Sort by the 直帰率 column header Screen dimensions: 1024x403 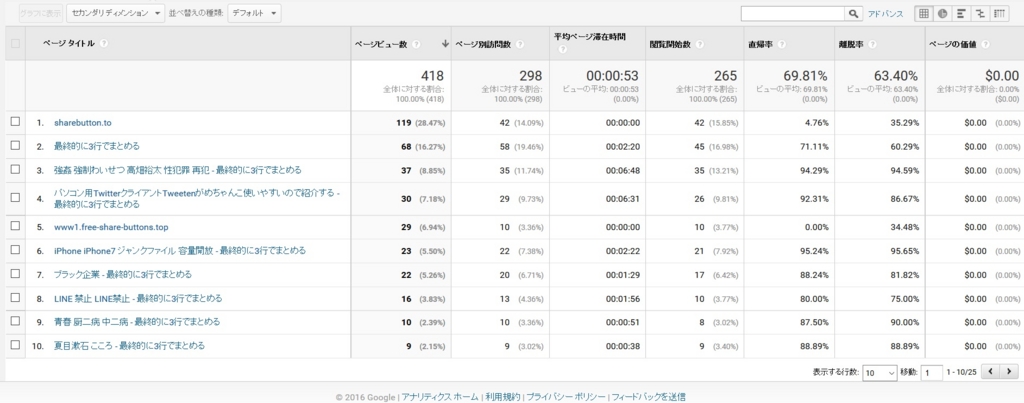pyautogui.click(x=761, y=44)
